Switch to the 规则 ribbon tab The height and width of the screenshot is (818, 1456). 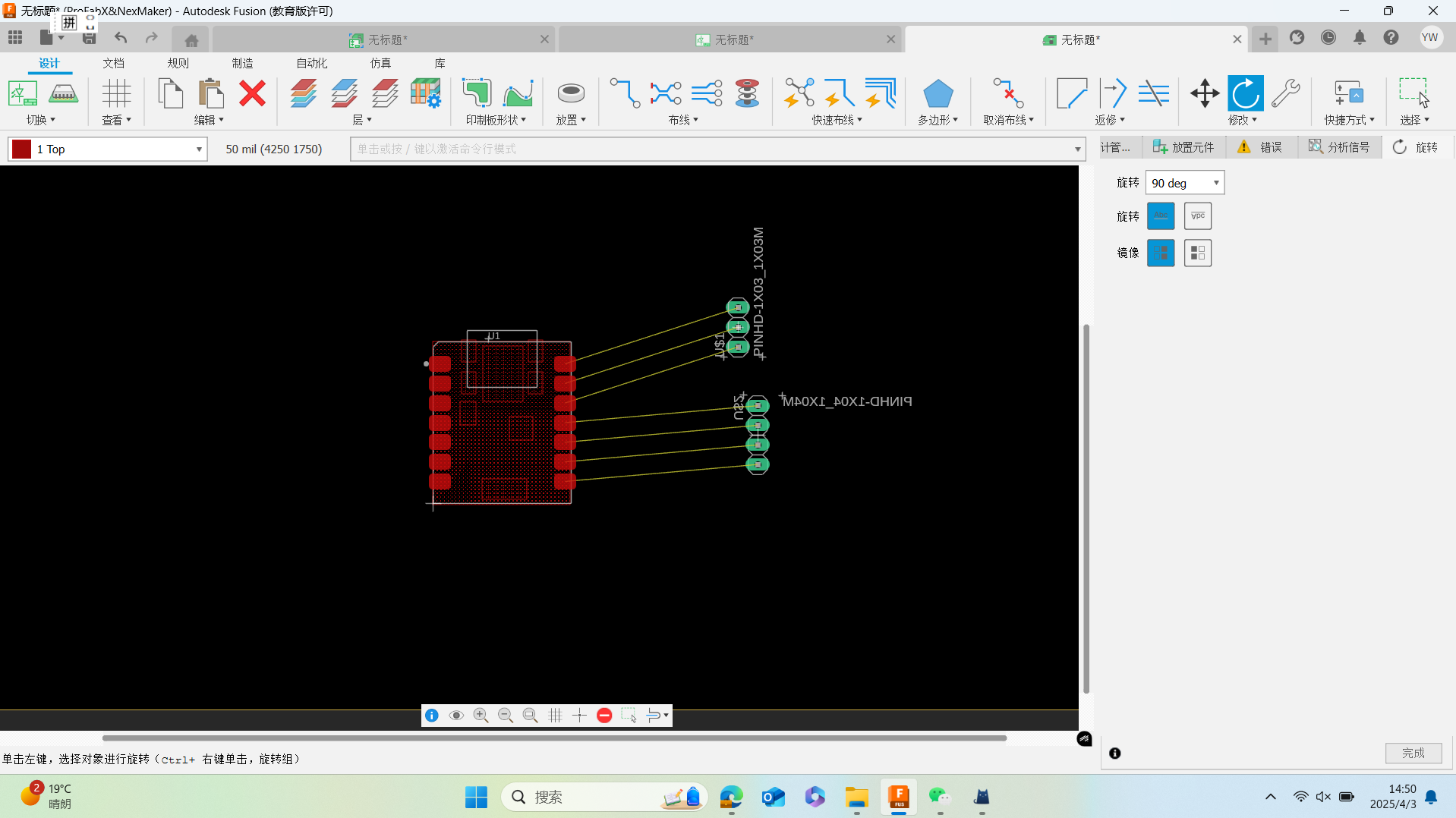tap(178, 63)
